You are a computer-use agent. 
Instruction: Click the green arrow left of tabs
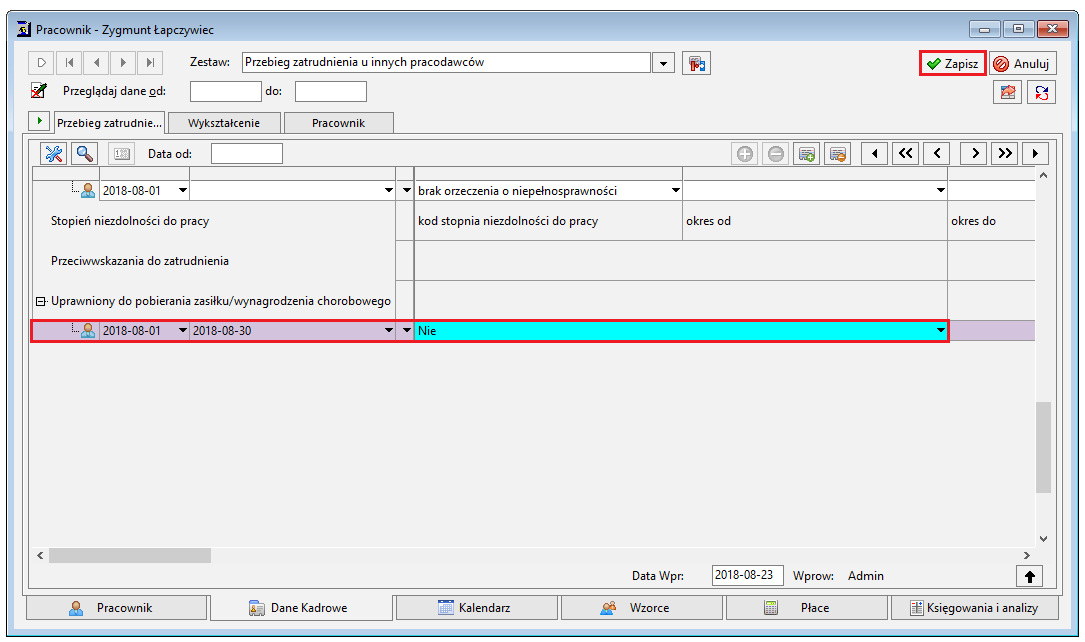pos(39,121)
